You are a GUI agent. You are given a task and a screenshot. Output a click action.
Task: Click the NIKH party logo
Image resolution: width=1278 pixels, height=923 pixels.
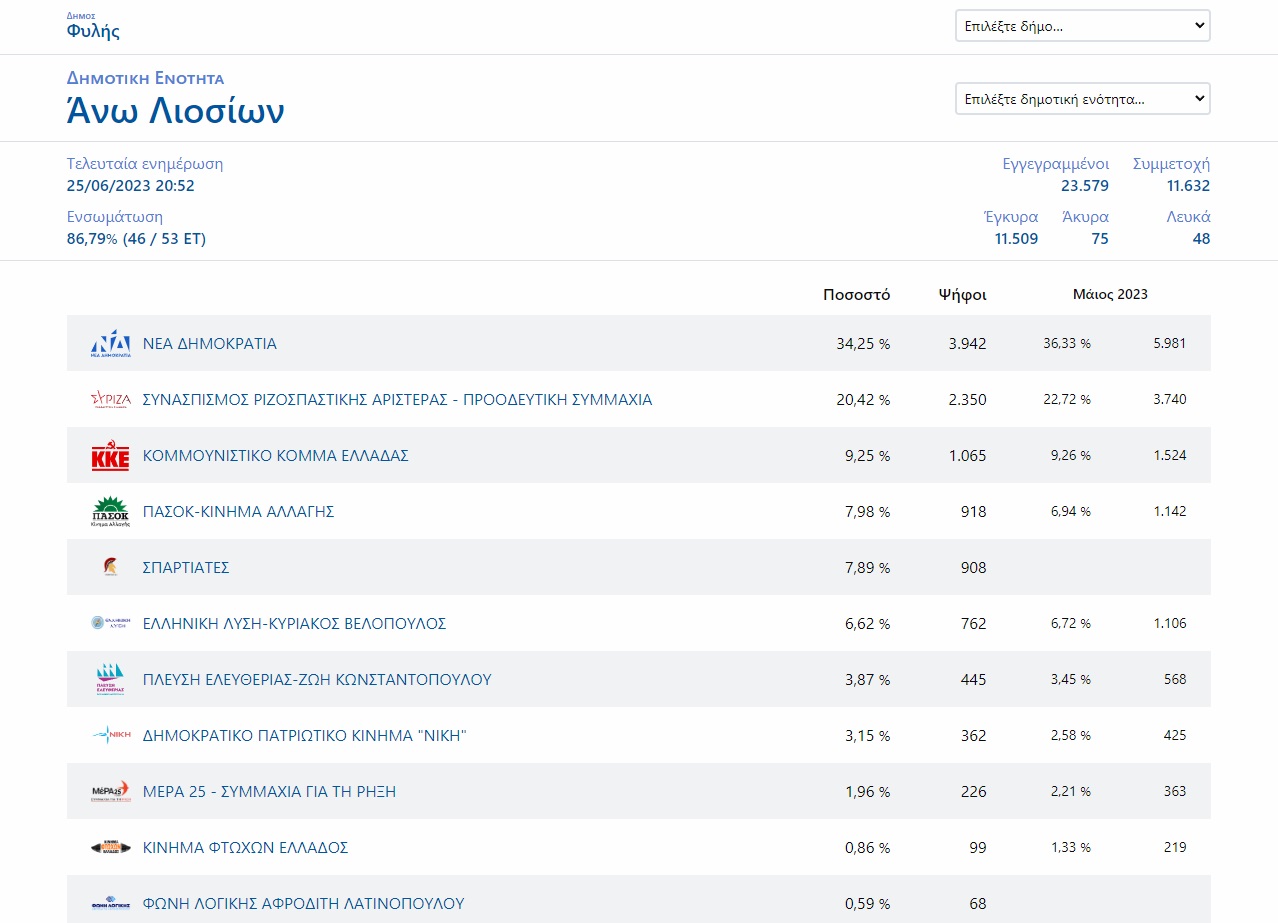[111, 736]
